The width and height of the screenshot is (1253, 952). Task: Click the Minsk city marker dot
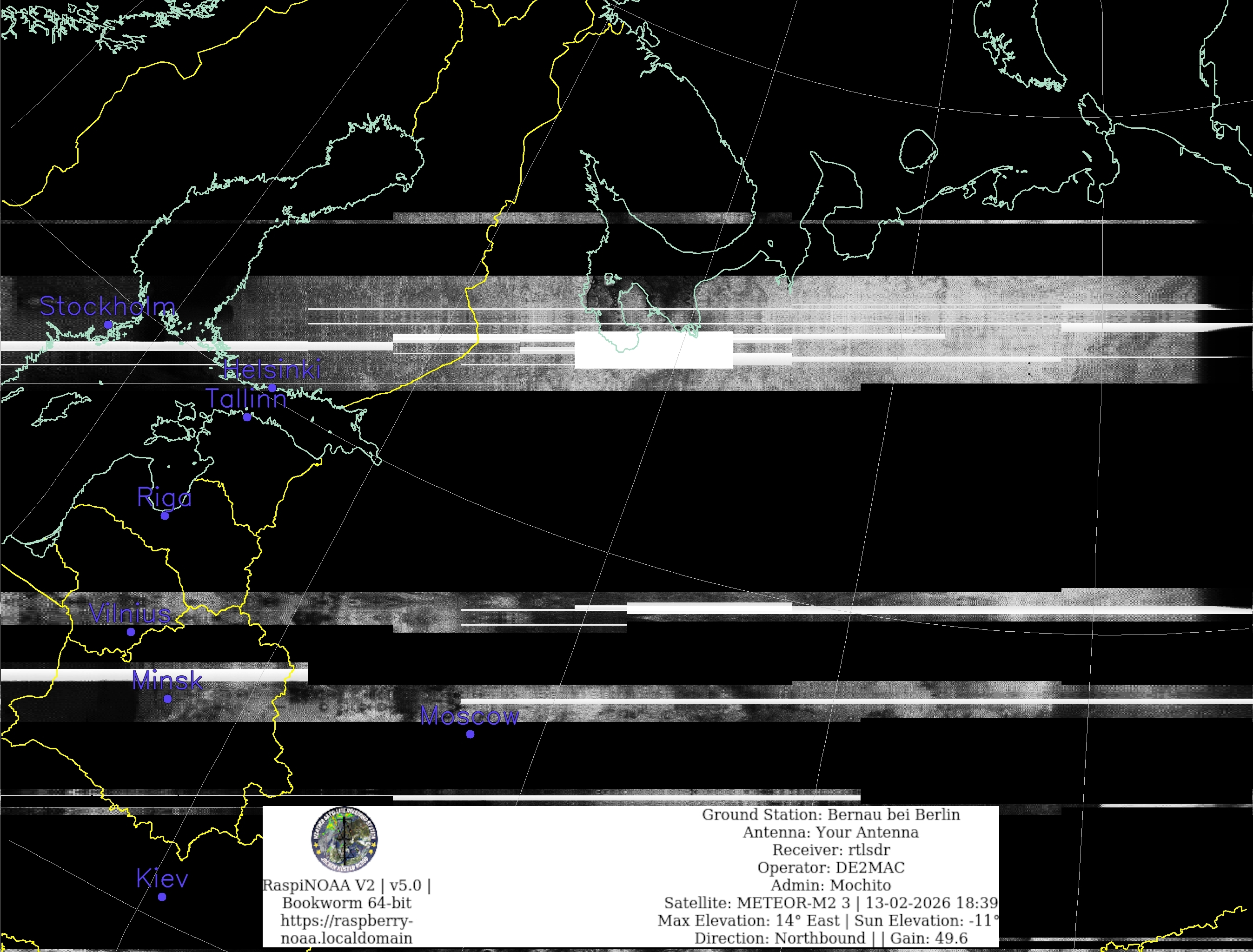(168, 699)
